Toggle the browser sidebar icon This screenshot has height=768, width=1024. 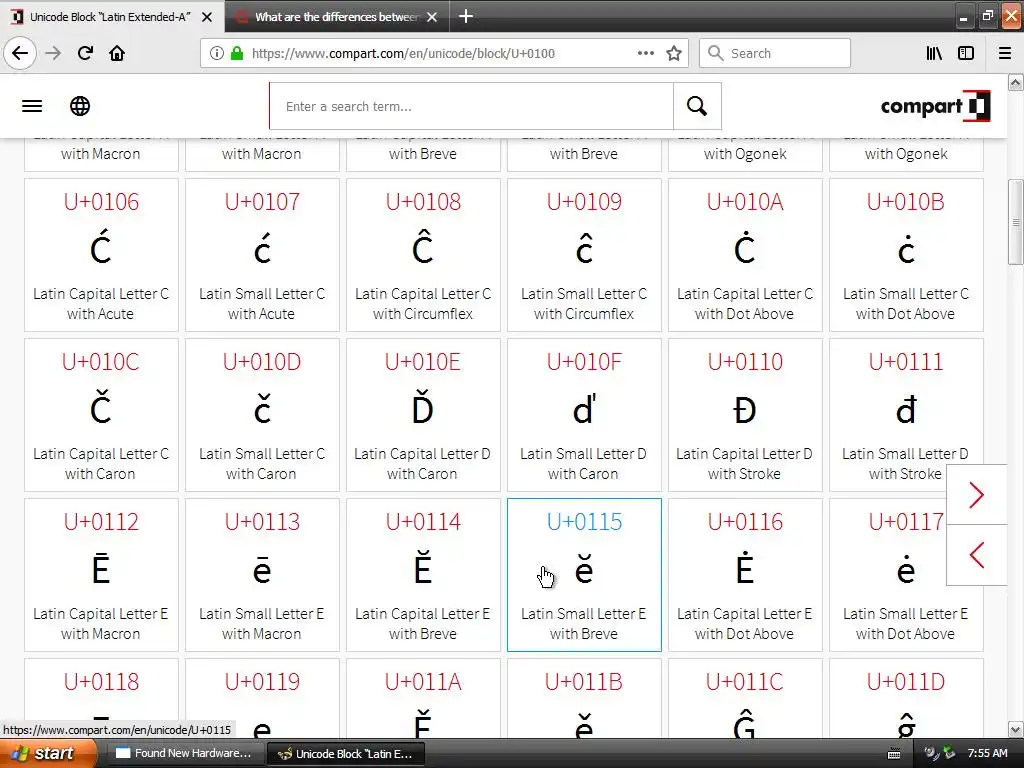point(966,53)
